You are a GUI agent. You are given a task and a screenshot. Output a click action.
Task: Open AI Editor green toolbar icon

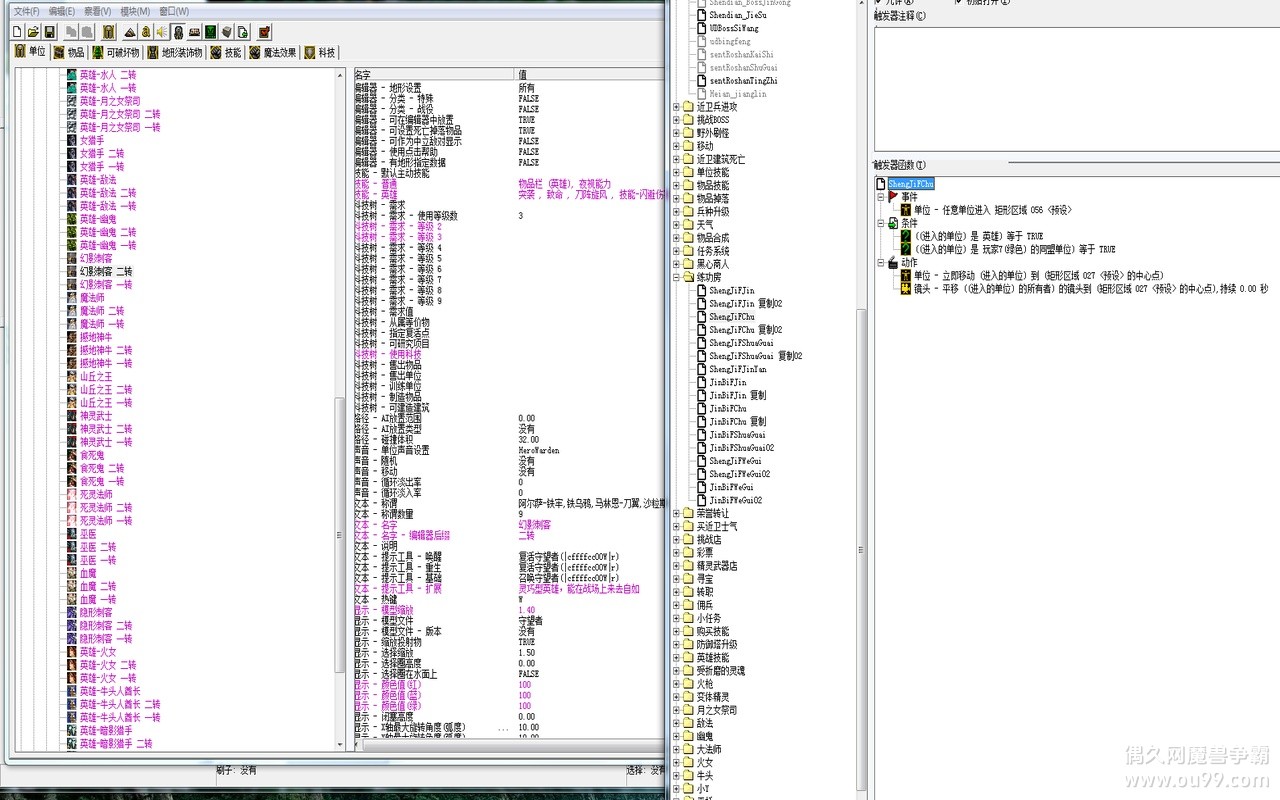click(211, 32)
